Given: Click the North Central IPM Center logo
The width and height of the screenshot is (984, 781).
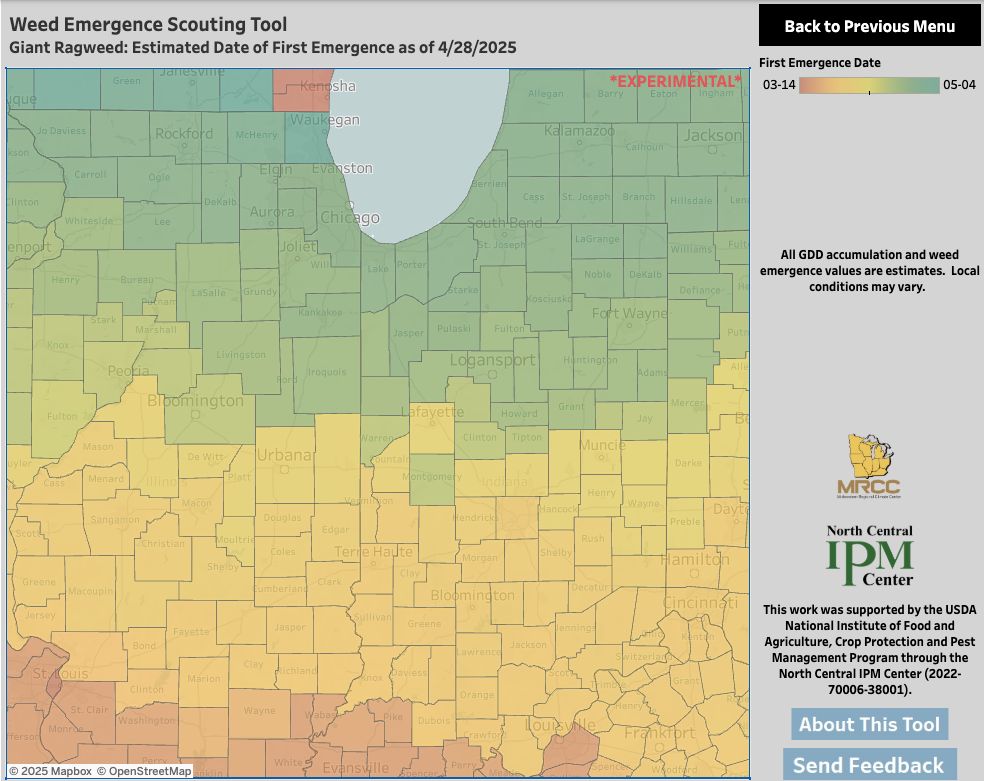Looking at the screenshot, I should pyautogui.click(x=869, y=556).
